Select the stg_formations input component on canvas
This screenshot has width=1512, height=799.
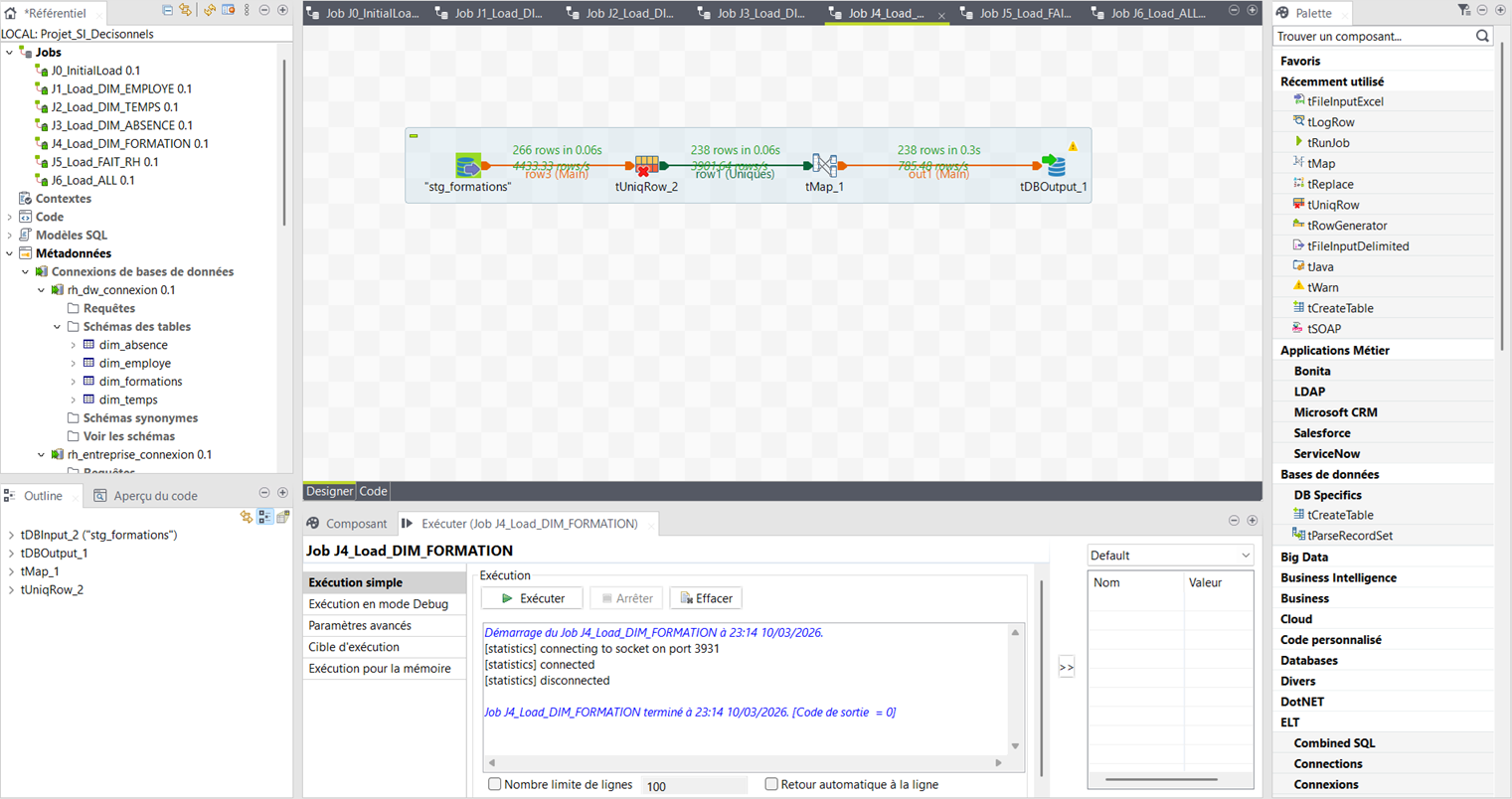pos(467,165)
